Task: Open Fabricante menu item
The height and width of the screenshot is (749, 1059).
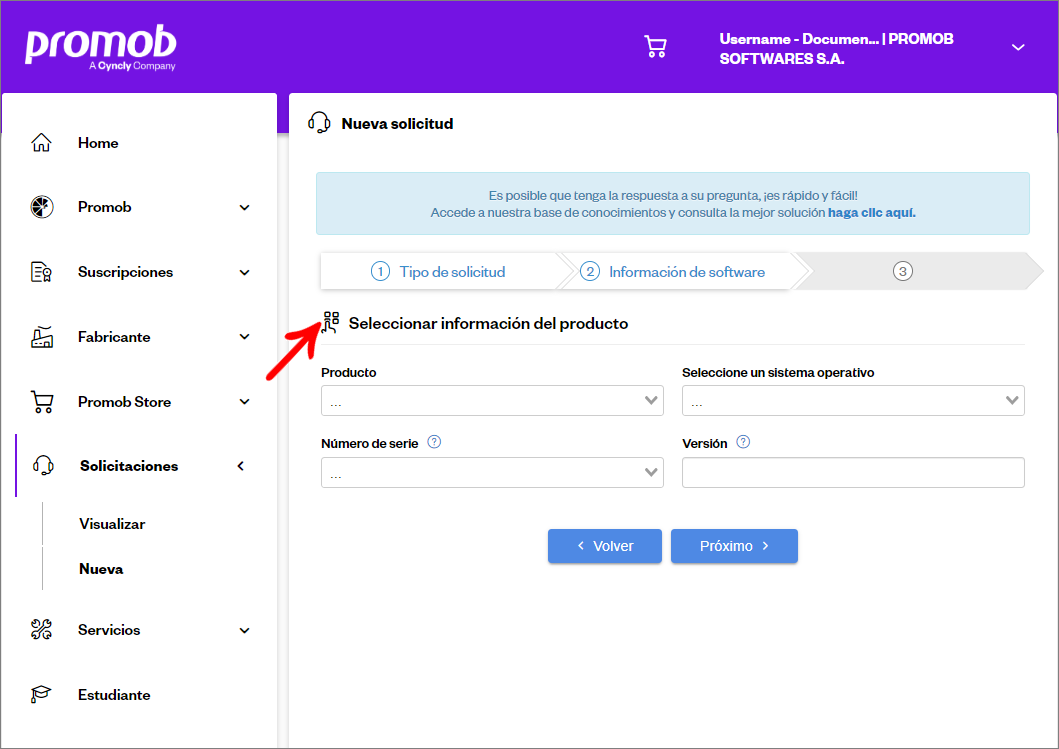Action: (x=114, y=337)
